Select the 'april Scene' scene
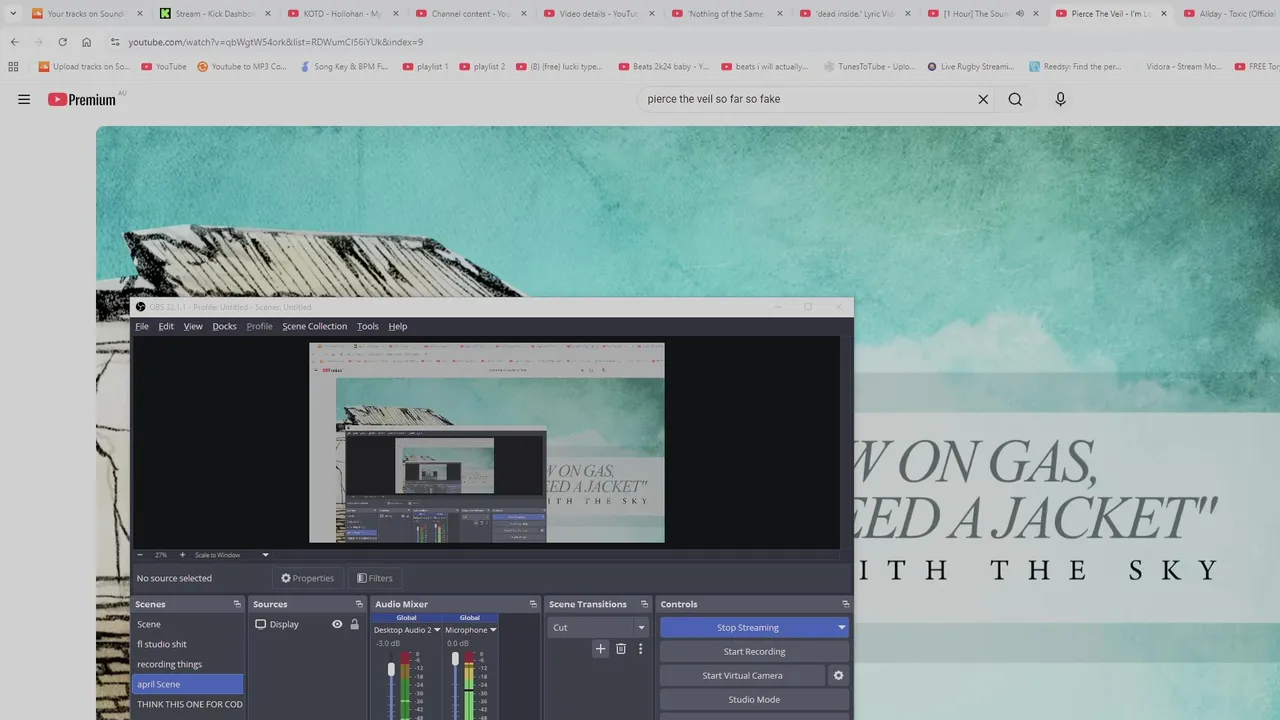 click(188, 684)
